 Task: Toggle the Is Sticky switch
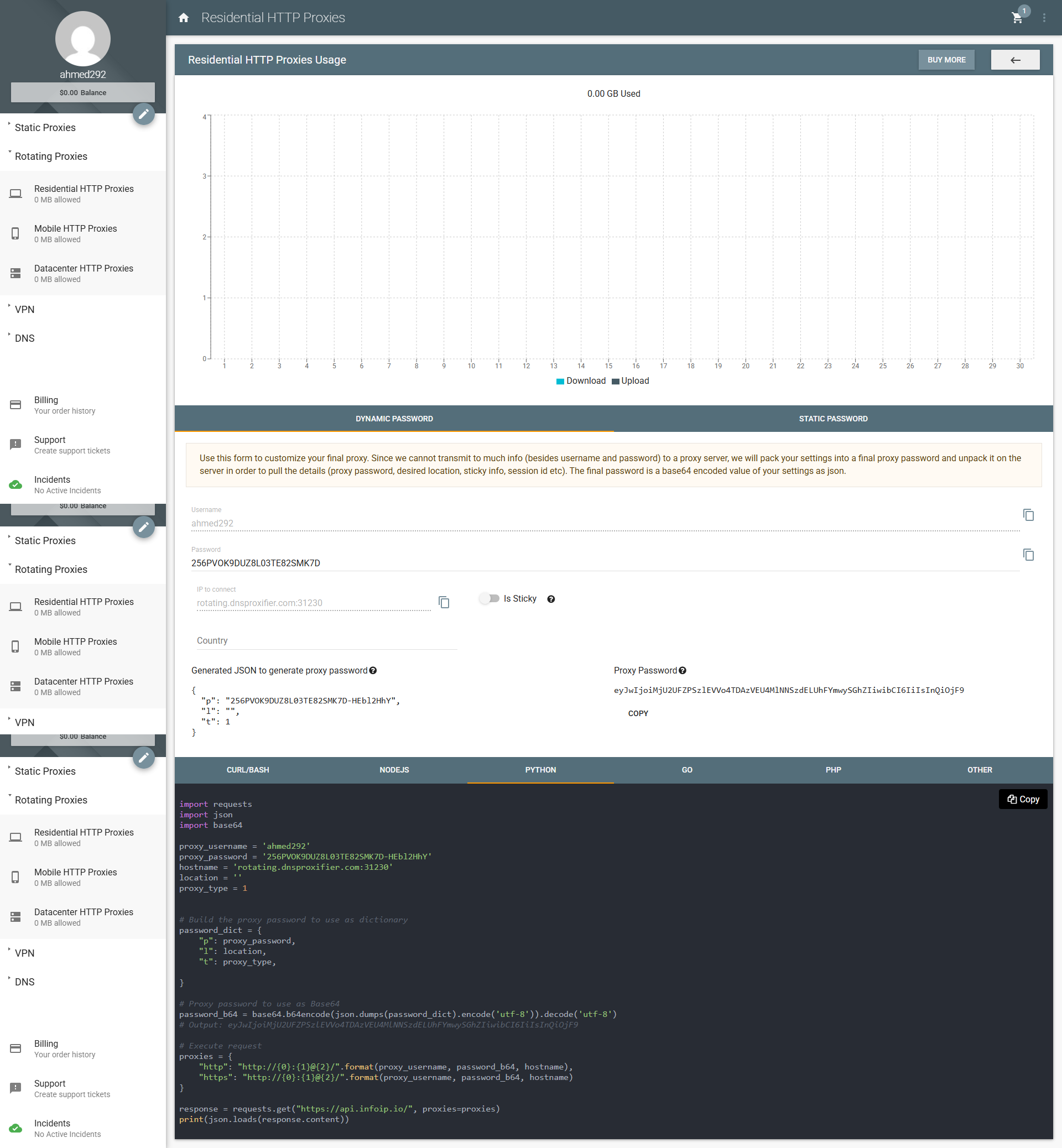(490, 598)
